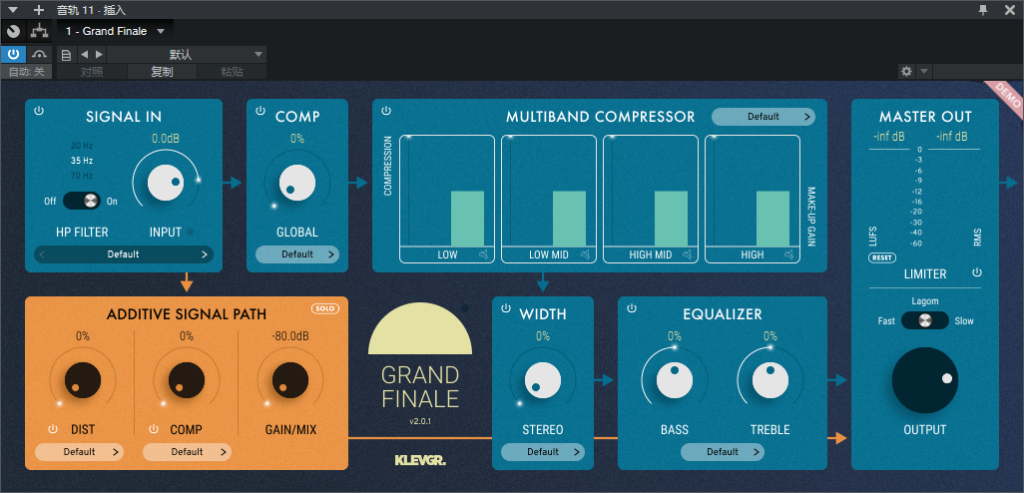
Task: Go to the next preset arrow
Action: coord(99,54)
